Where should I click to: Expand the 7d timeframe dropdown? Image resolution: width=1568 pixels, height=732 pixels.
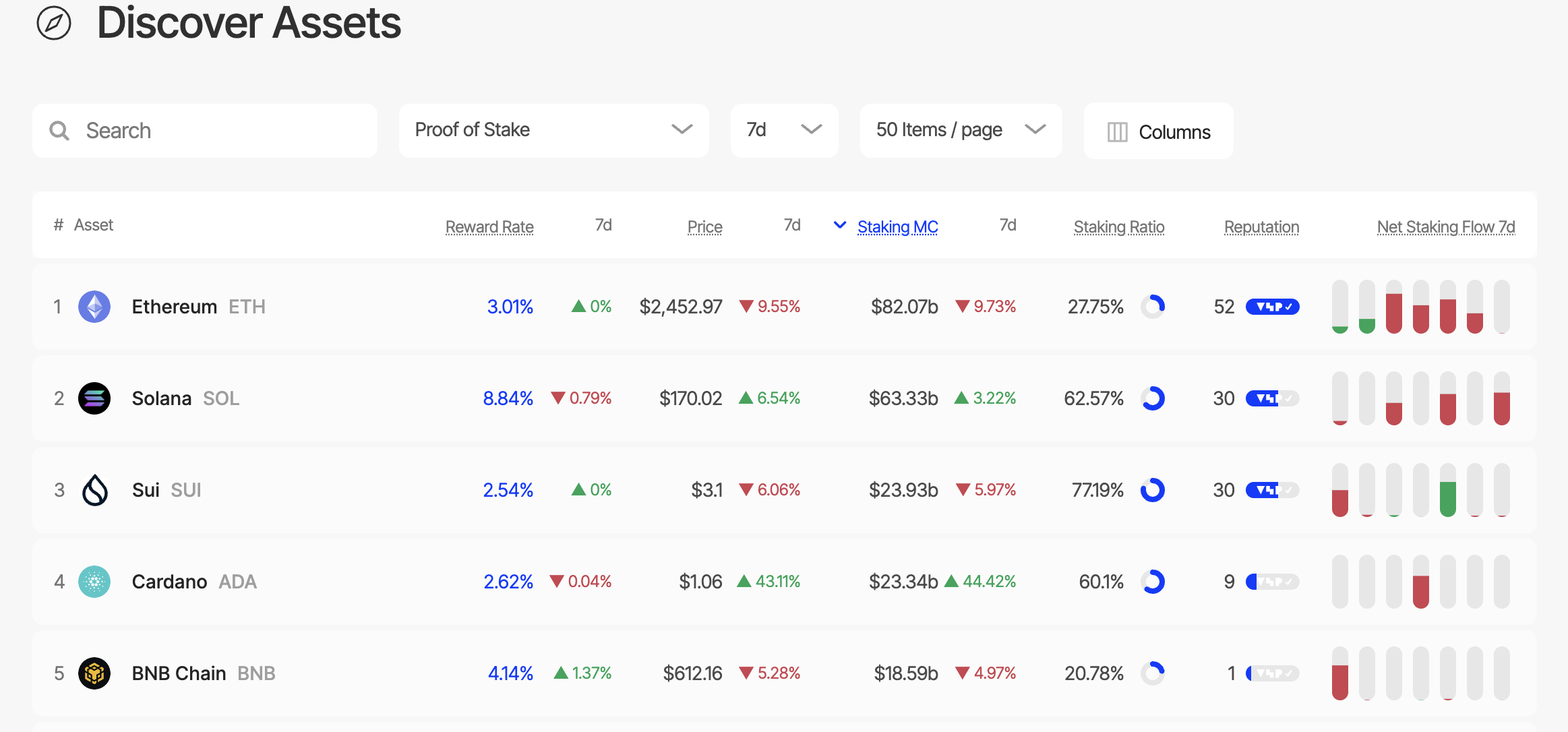coord(784,130)
